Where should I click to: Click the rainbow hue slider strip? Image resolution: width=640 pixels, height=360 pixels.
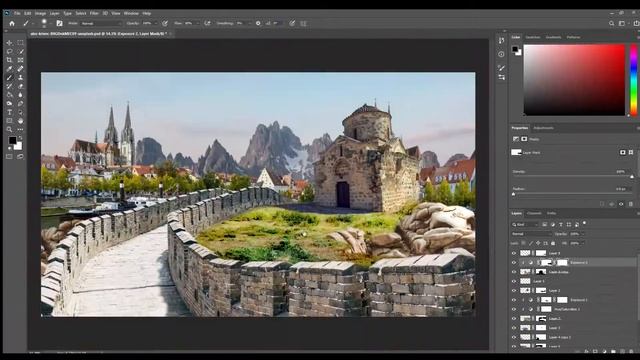tap(633, 80)
